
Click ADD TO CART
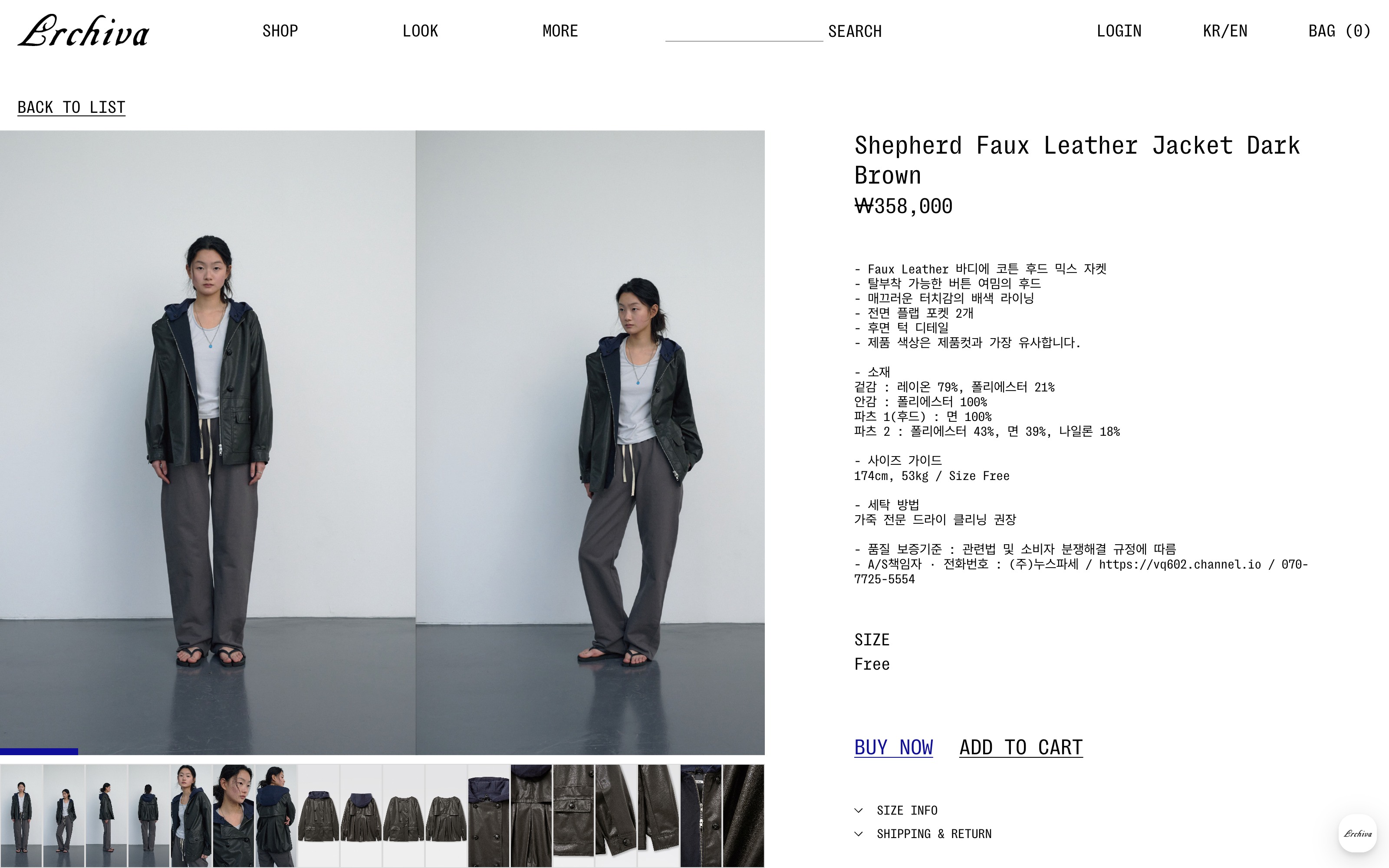1021,747
